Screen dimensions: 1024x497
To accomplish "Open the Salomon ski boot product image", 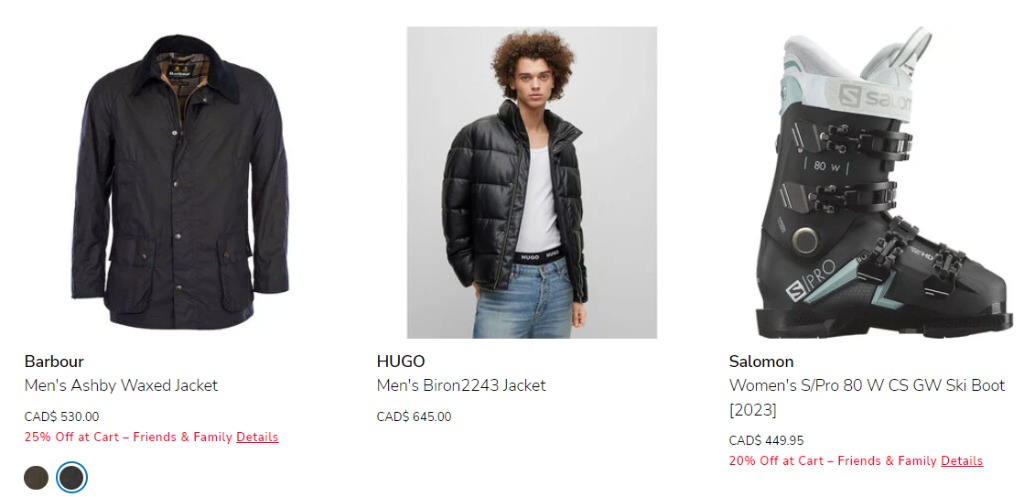I will pyautogui.click(x=884, y=182).
